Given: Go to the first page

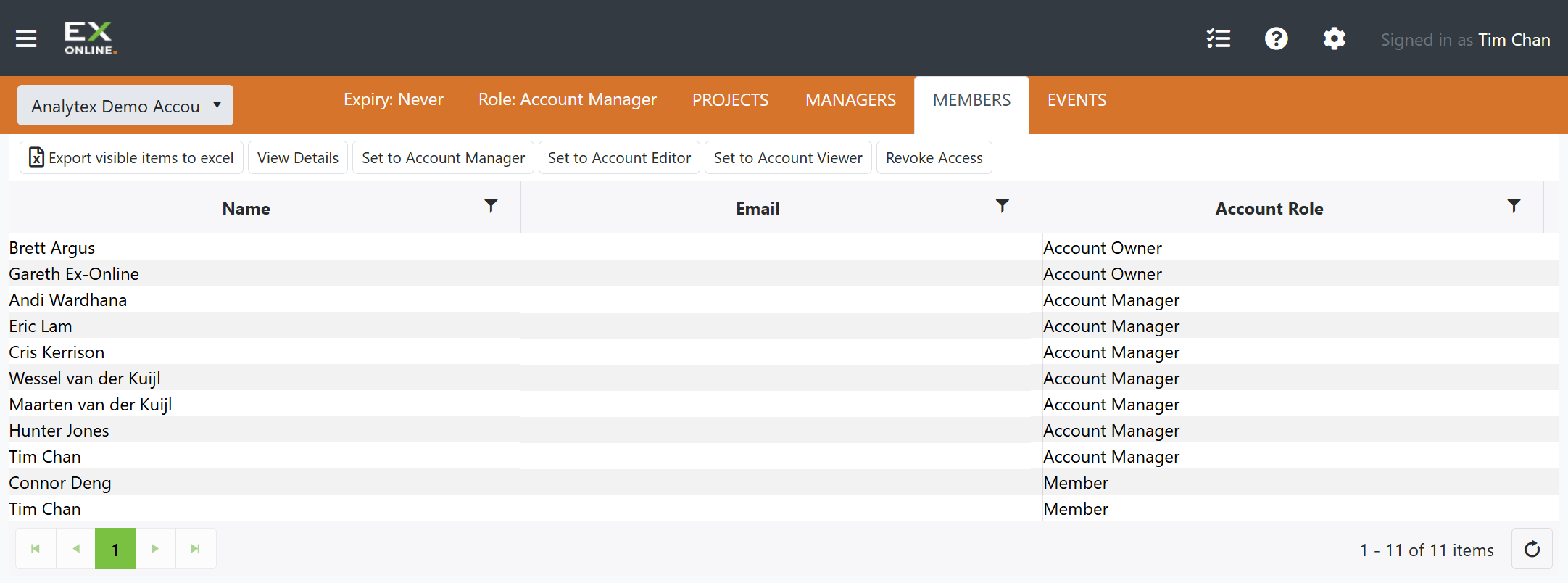Looking at the screenshot, I should (x=36, y=549).
